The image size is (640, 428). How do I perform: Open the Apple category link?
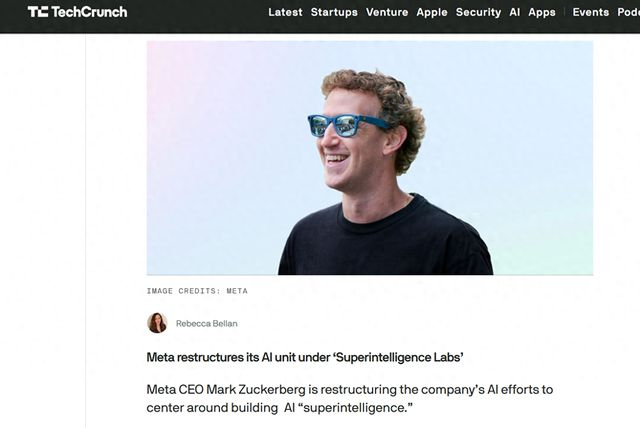432,12
